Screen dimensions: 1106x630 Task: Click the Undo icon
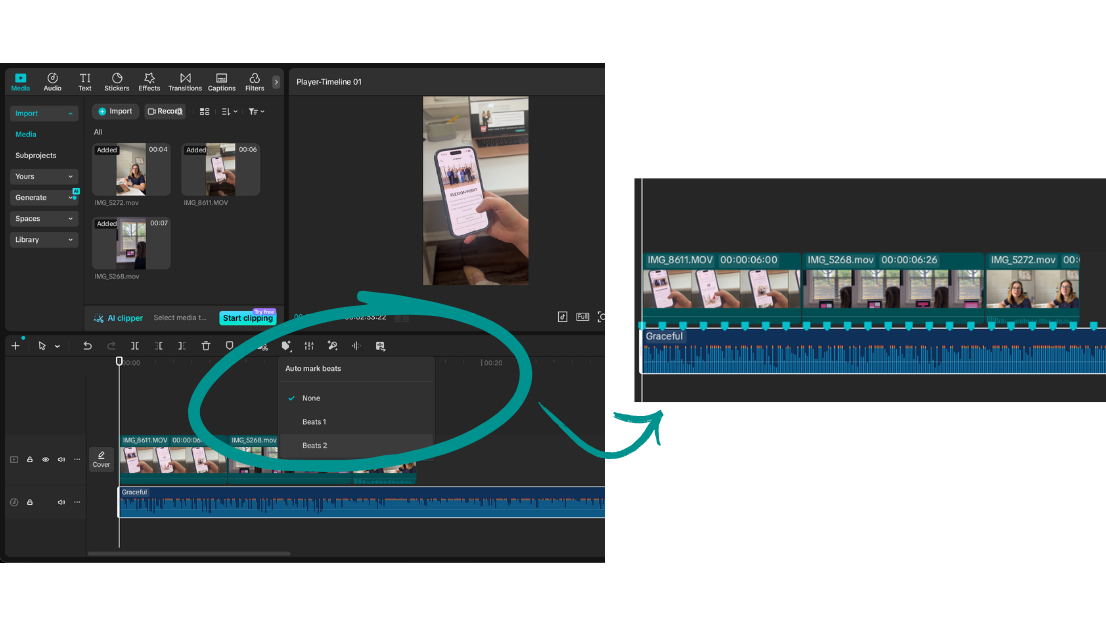pyautogui.click(x=87, y=346)
